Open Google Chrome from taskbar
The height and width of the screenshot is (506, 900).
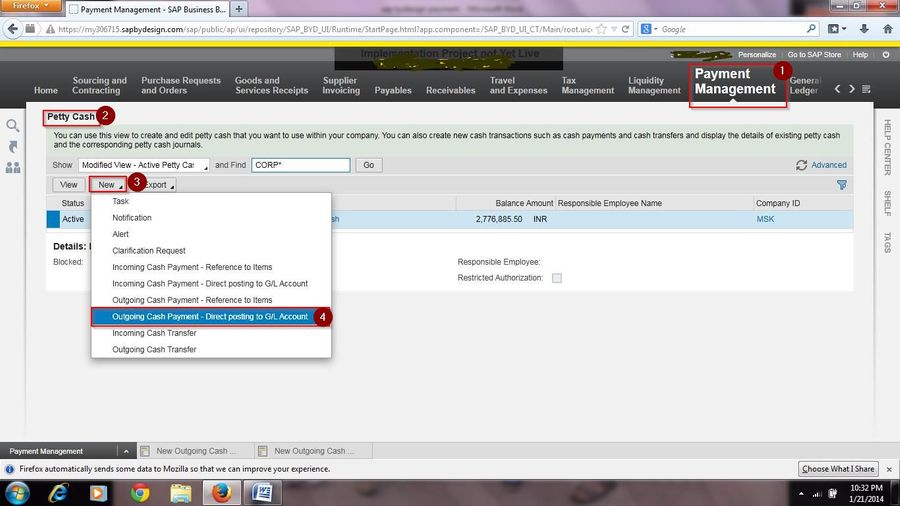point(139,493)
